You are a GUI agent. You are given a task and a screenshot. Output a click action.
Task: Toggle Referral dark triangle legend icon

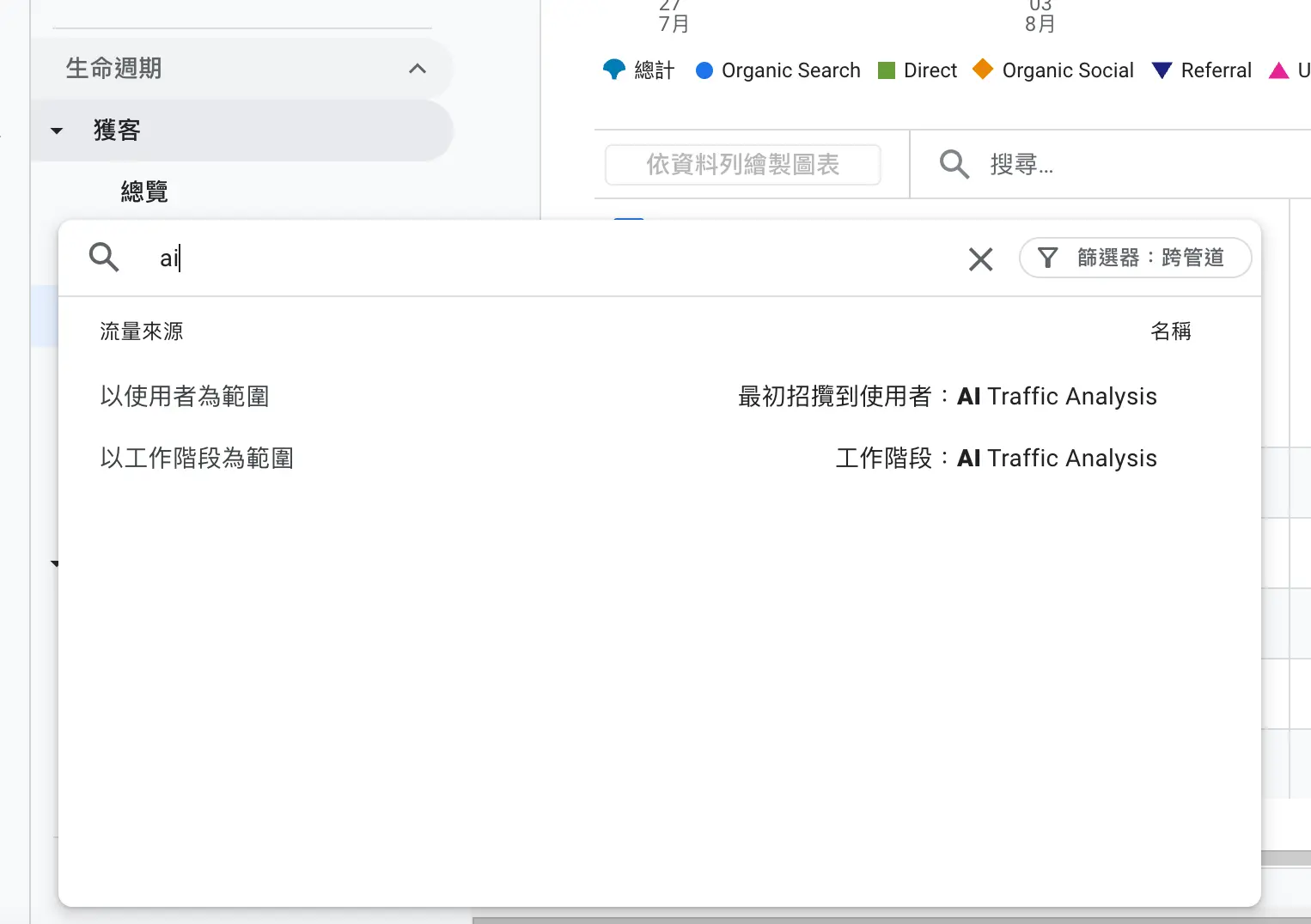1162,70
